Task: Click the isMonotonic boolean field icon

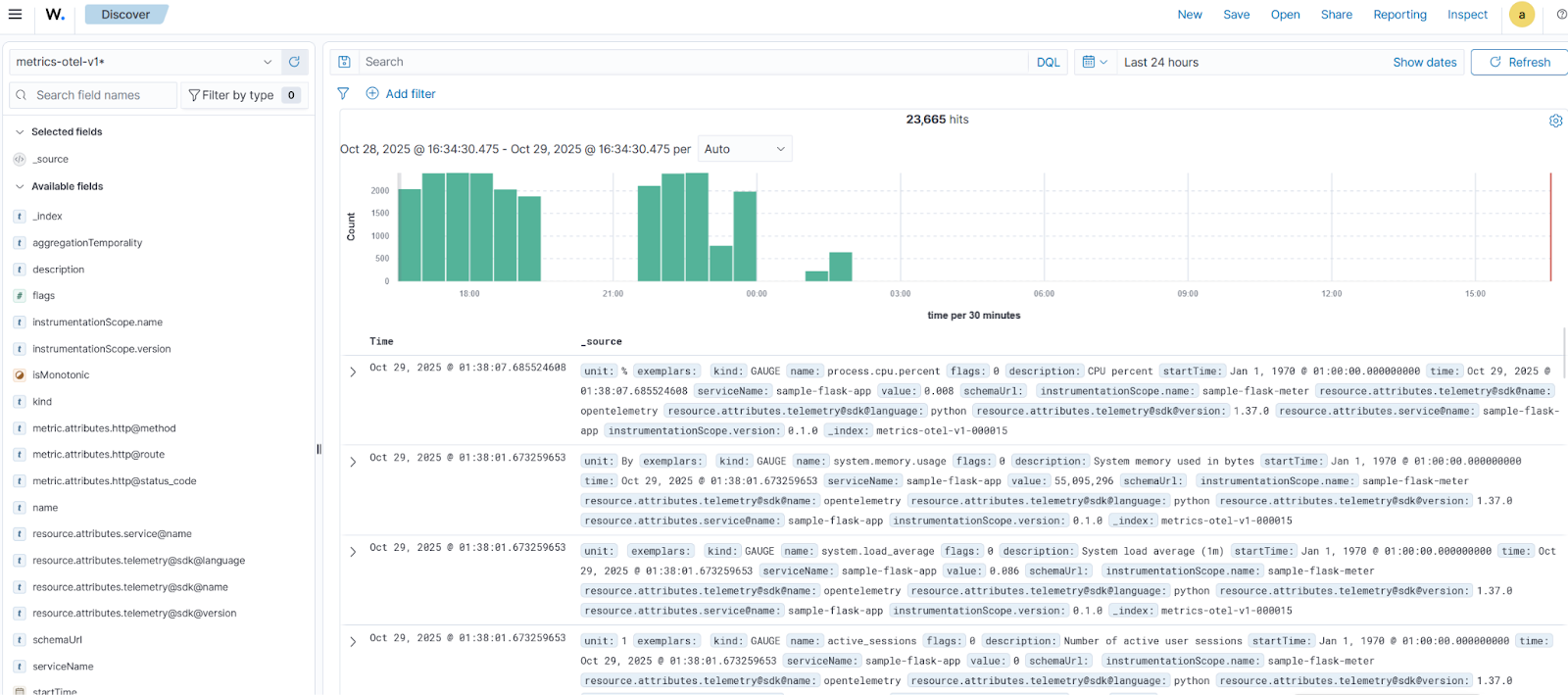Action: [x=20, y=375]
